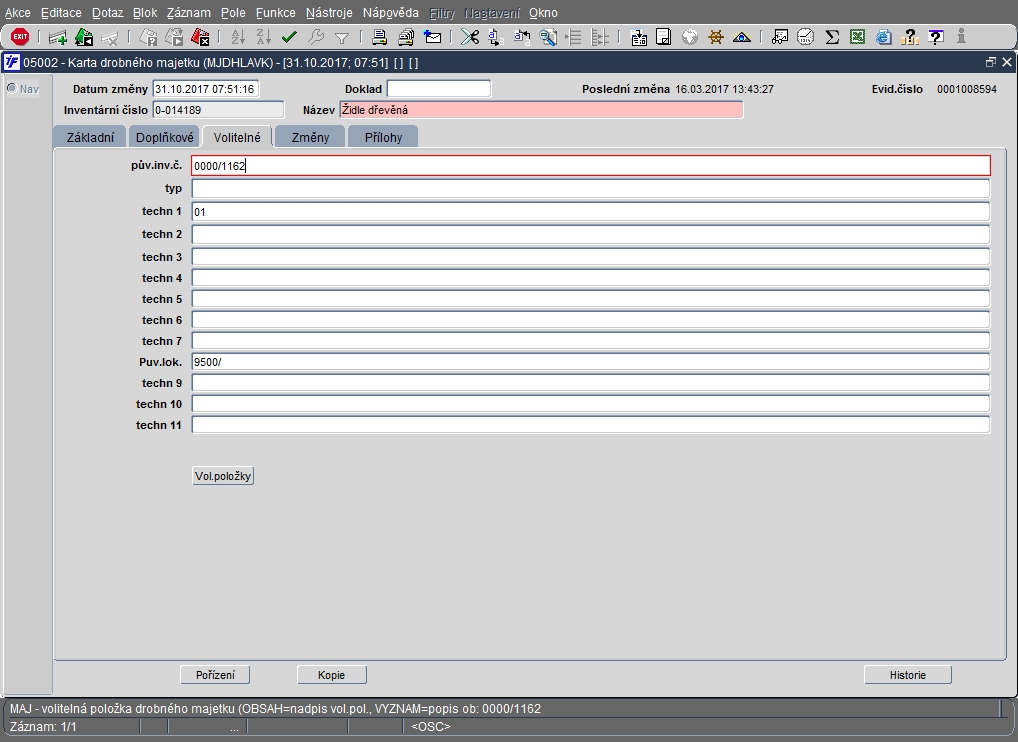Open the Funkce menu
The image size is (1018, 742).
[275, 13]
